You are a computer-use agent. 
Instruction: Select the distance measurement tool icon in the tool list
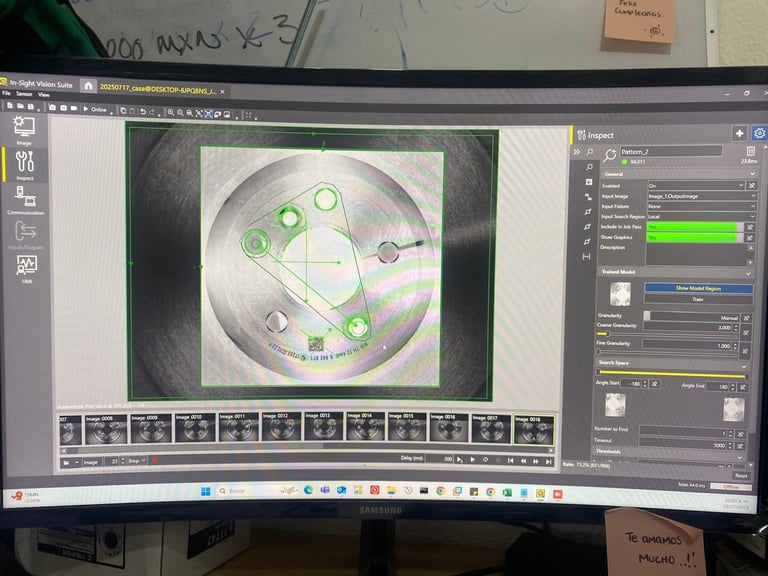tap(586, 257)
